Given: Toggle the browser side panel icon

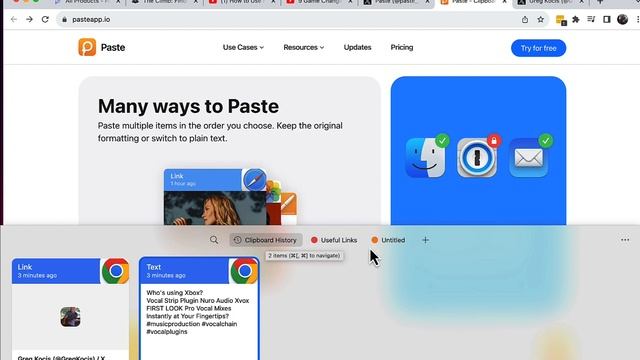Looking at the screenshot, I should tap(607, 20).
